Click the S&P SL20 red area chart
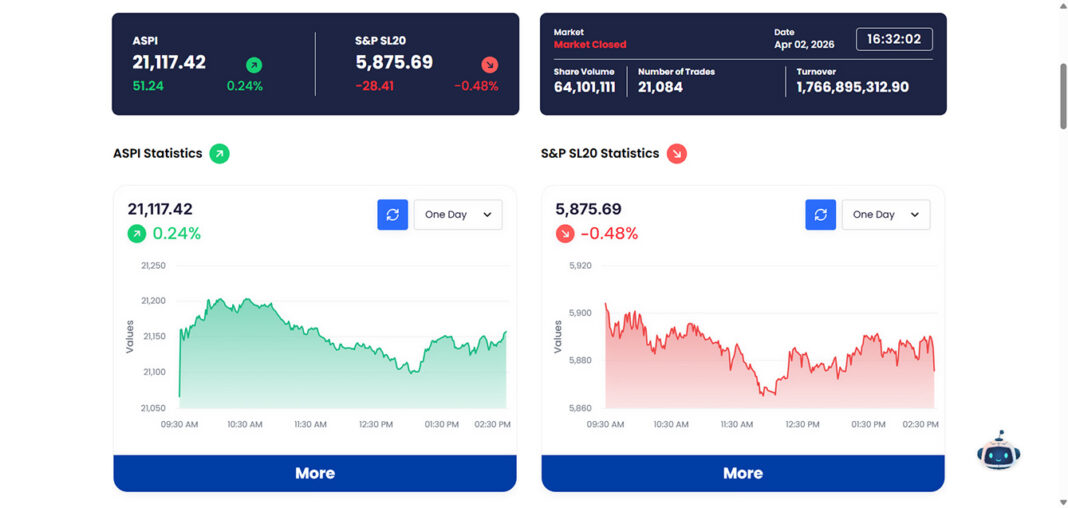1068x508 pixels. [768, 375]
